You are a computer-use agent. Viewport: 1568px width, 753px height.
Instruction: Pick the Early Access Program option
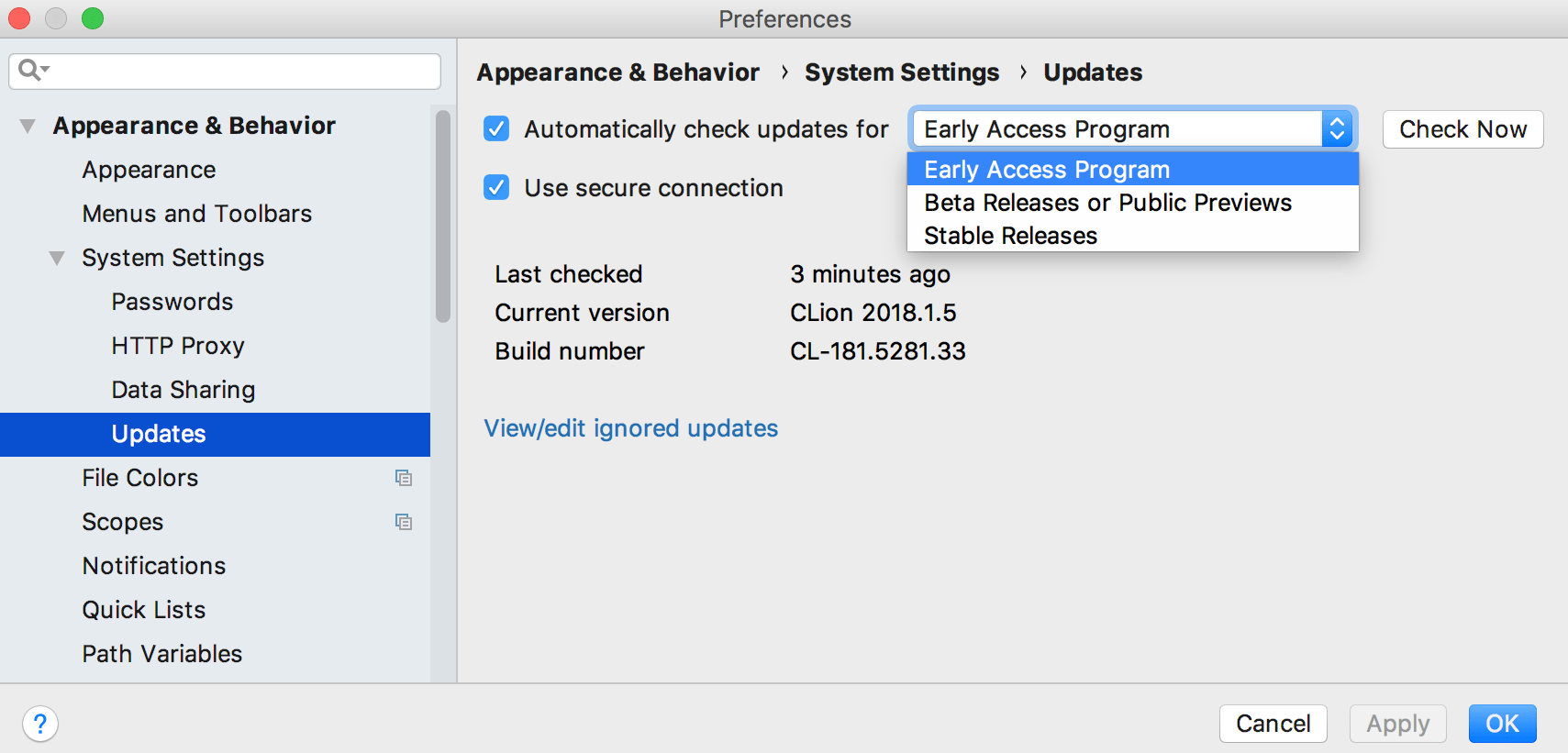click(1046, 170)
